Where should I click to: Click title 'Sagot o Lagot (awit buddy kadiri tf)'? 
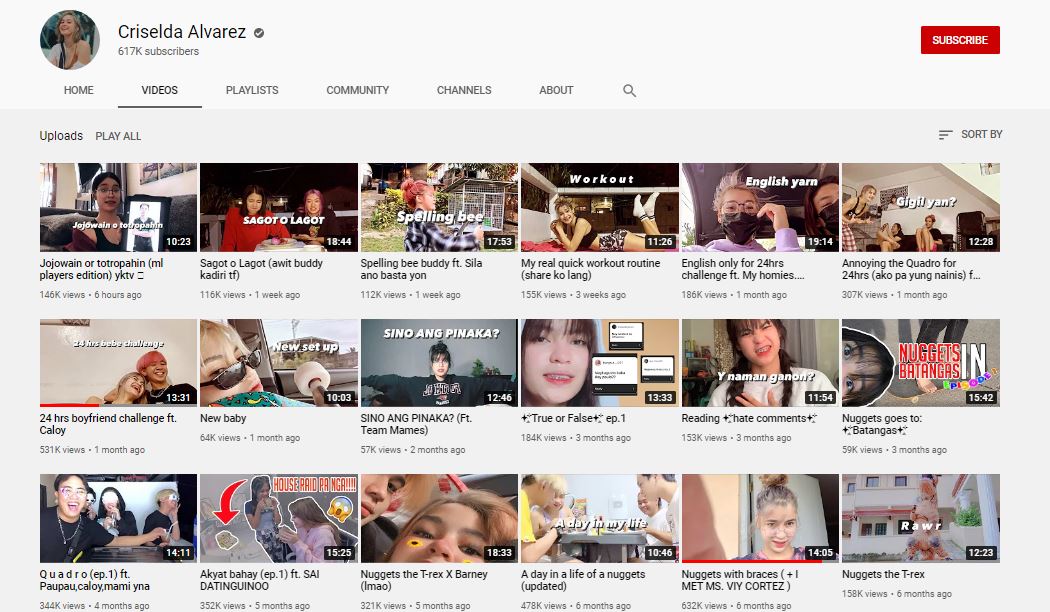[261, 269]
